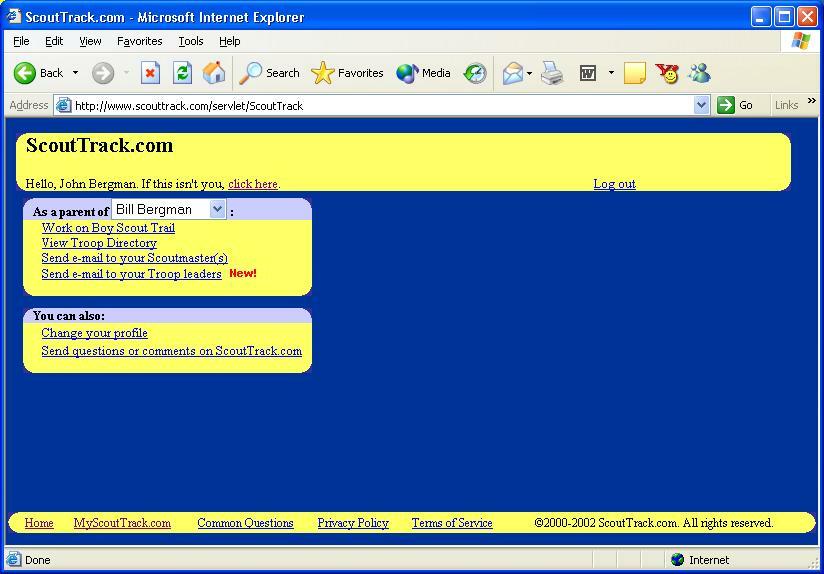Open the Help menu
824x574 pixels.
pyautogui.click(x=230, y=41)
